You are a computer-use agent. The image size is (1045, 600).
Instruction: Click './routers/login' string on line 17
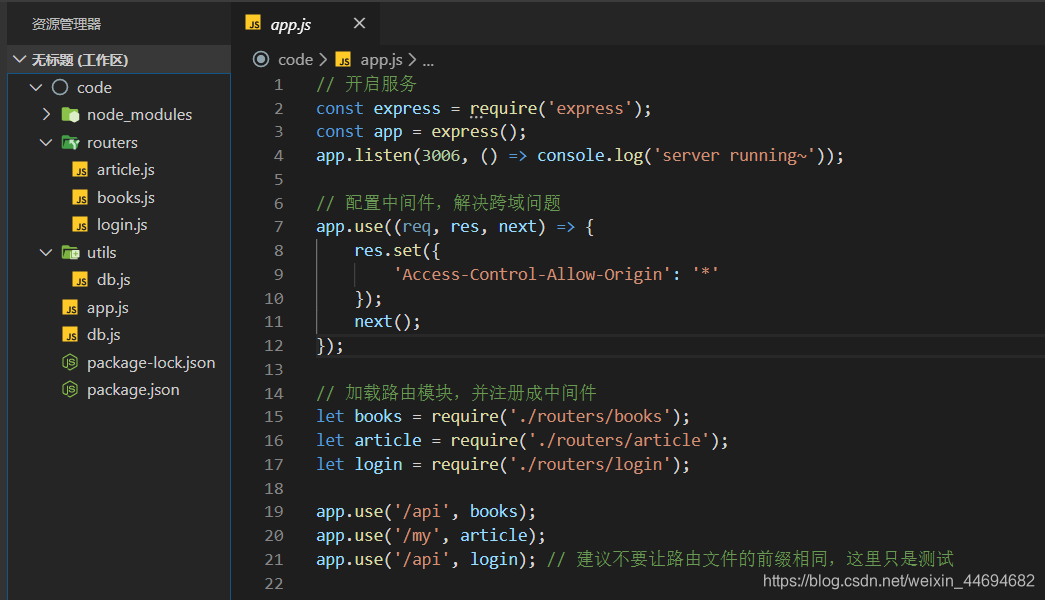tap(590, 465)
